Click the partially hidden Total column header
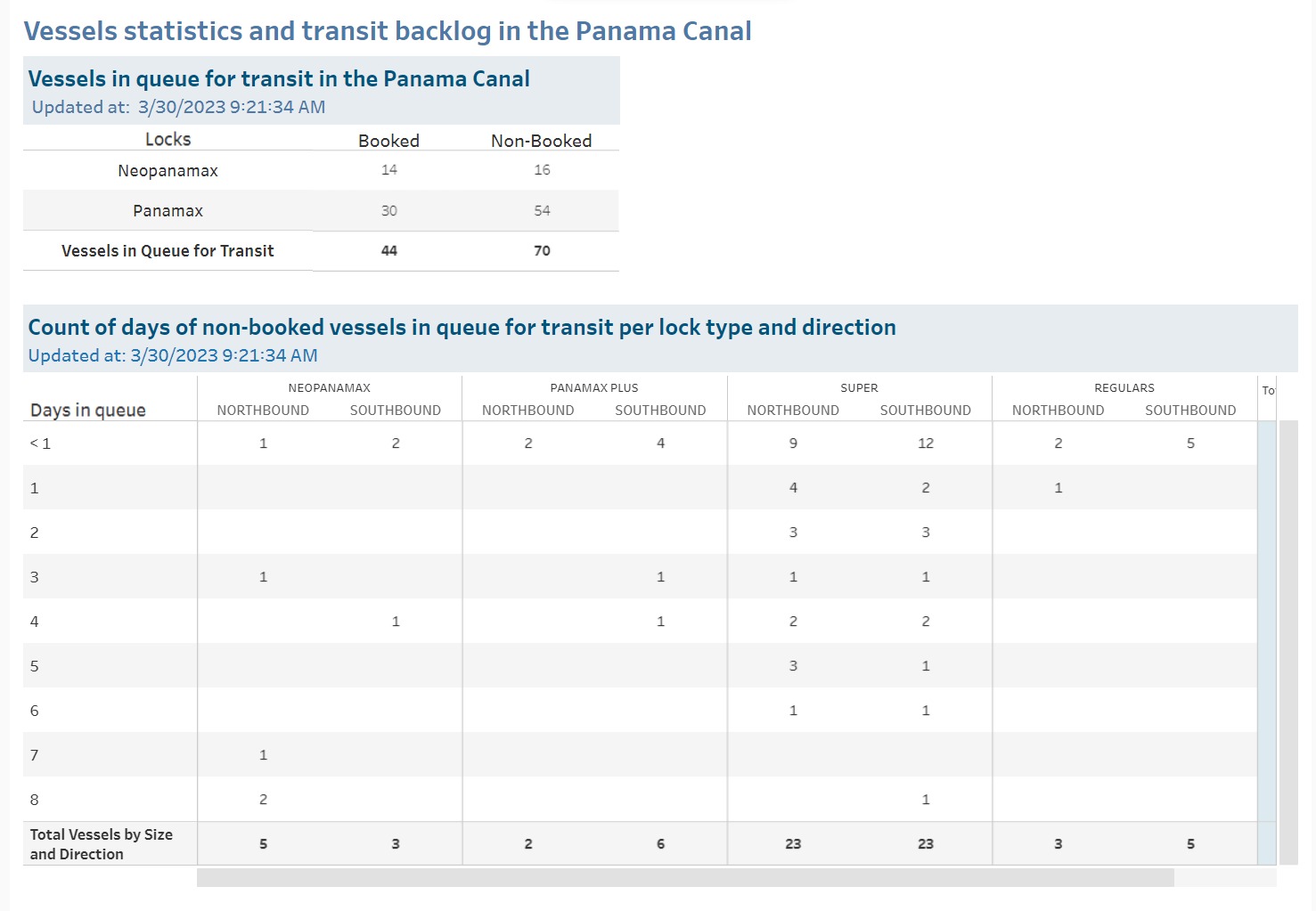 tap(1268, 391)
